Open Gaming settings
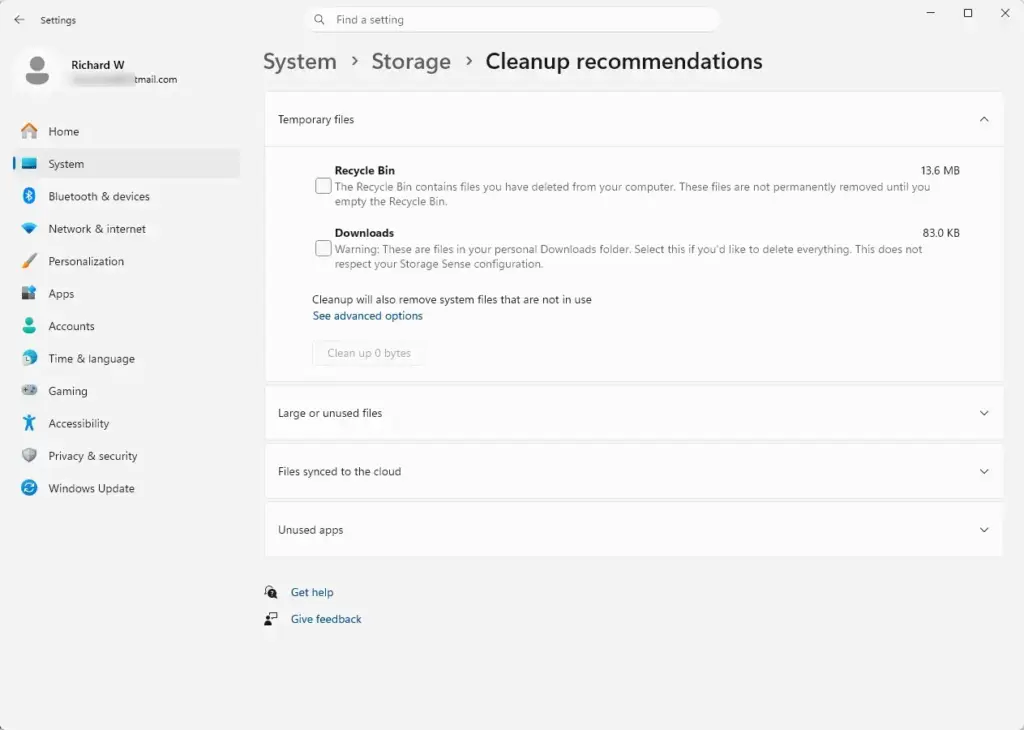 coord(126,390)
